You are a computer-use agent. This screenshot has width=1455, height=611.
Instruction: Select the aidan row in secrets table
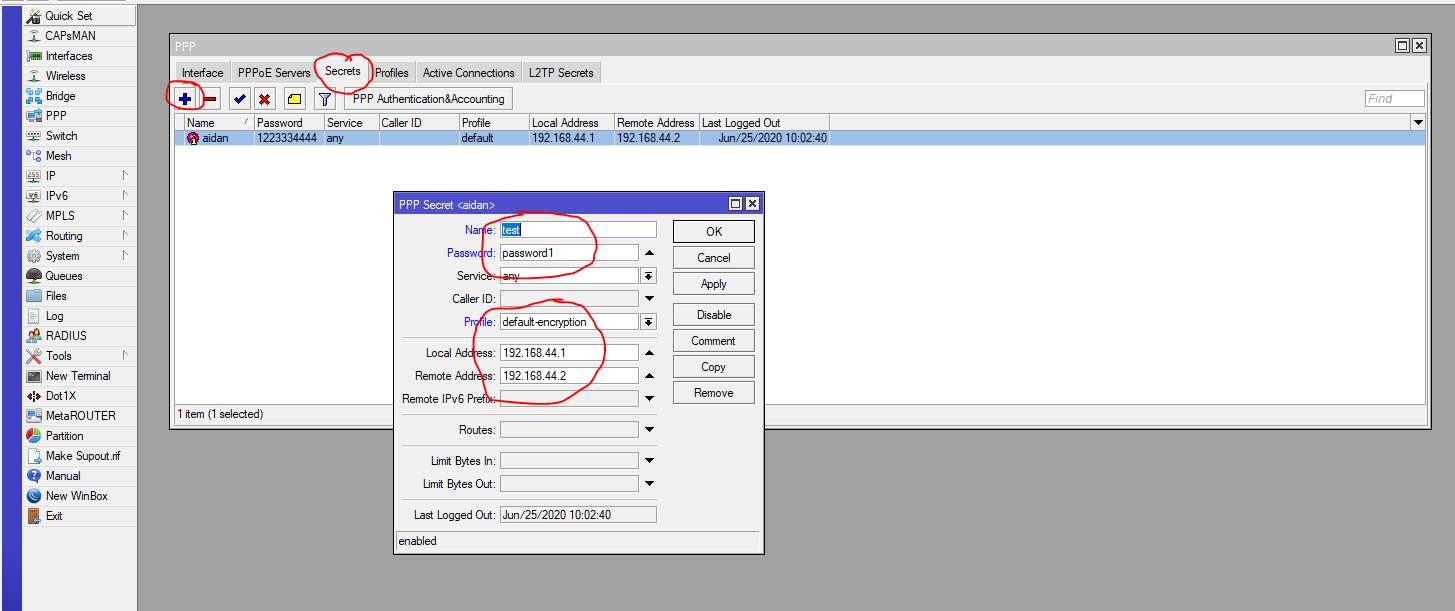[800, 138]
